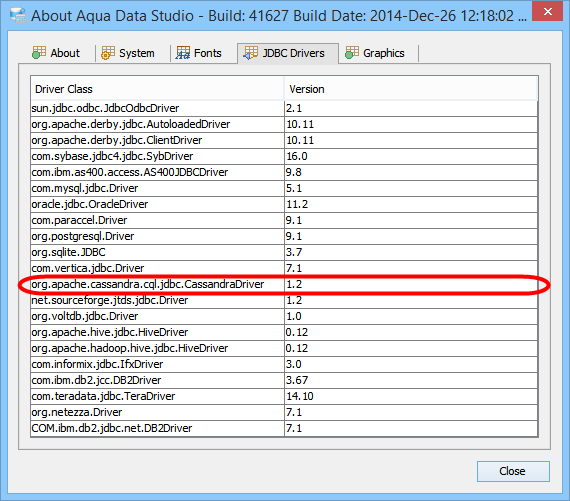Switch to the System tab
The height and width of the screenshot is (501, 570).
(x=129, y=53)
